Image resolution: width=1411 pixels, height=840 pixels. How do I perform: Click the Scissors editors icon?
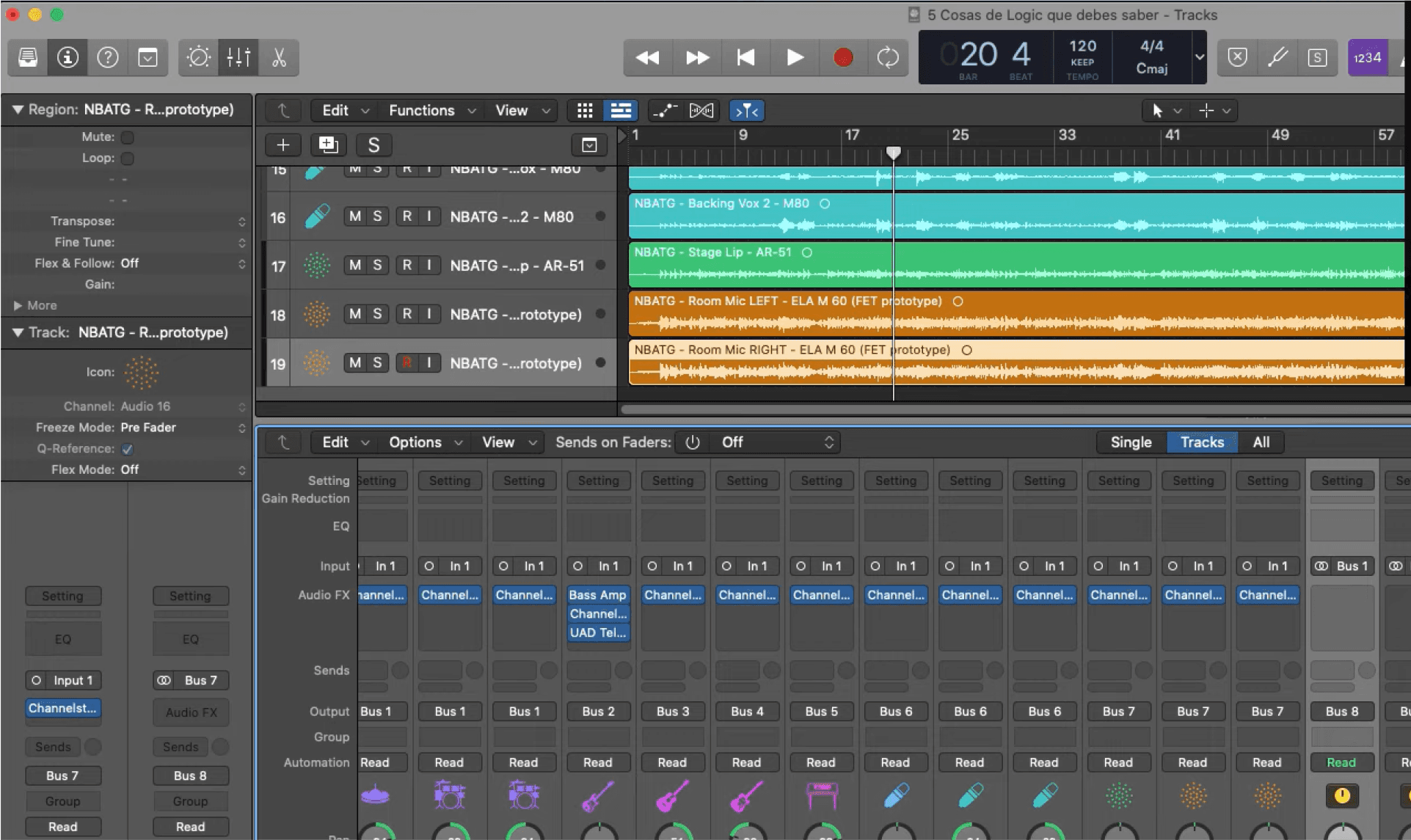(x=279, y=57)
